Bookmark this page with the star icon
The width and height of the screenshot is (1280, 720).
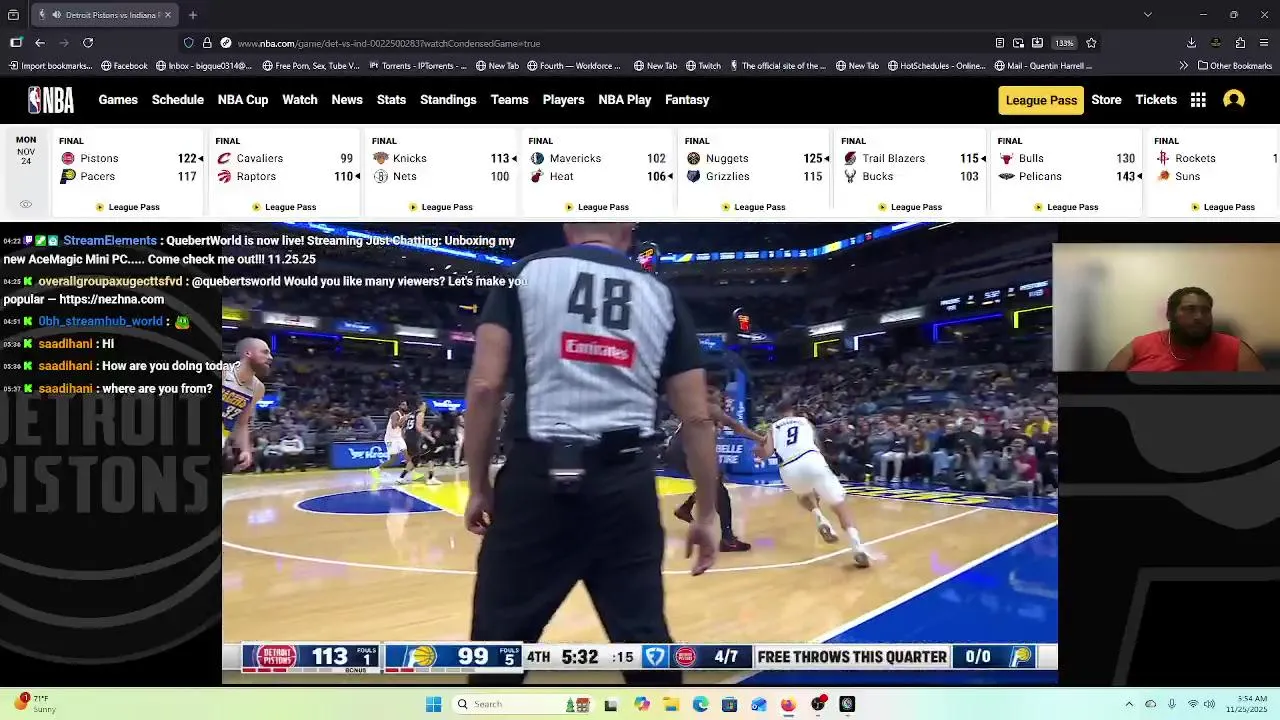click(1091, 43)
